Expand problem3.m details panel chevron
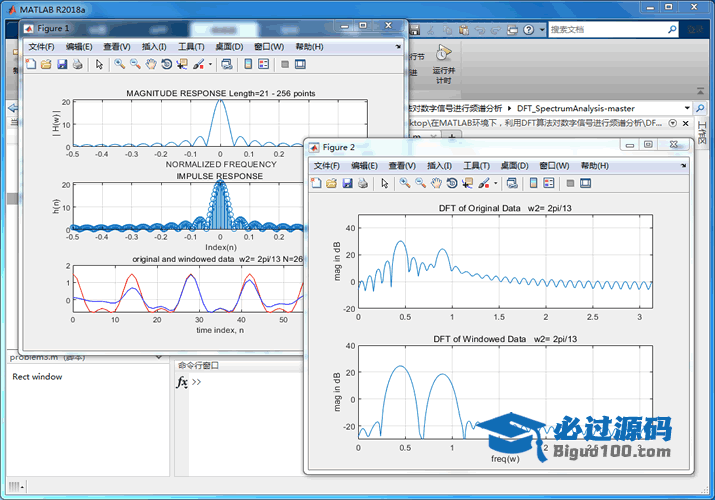Screen dimensions: 715x500 pos(158,357)
